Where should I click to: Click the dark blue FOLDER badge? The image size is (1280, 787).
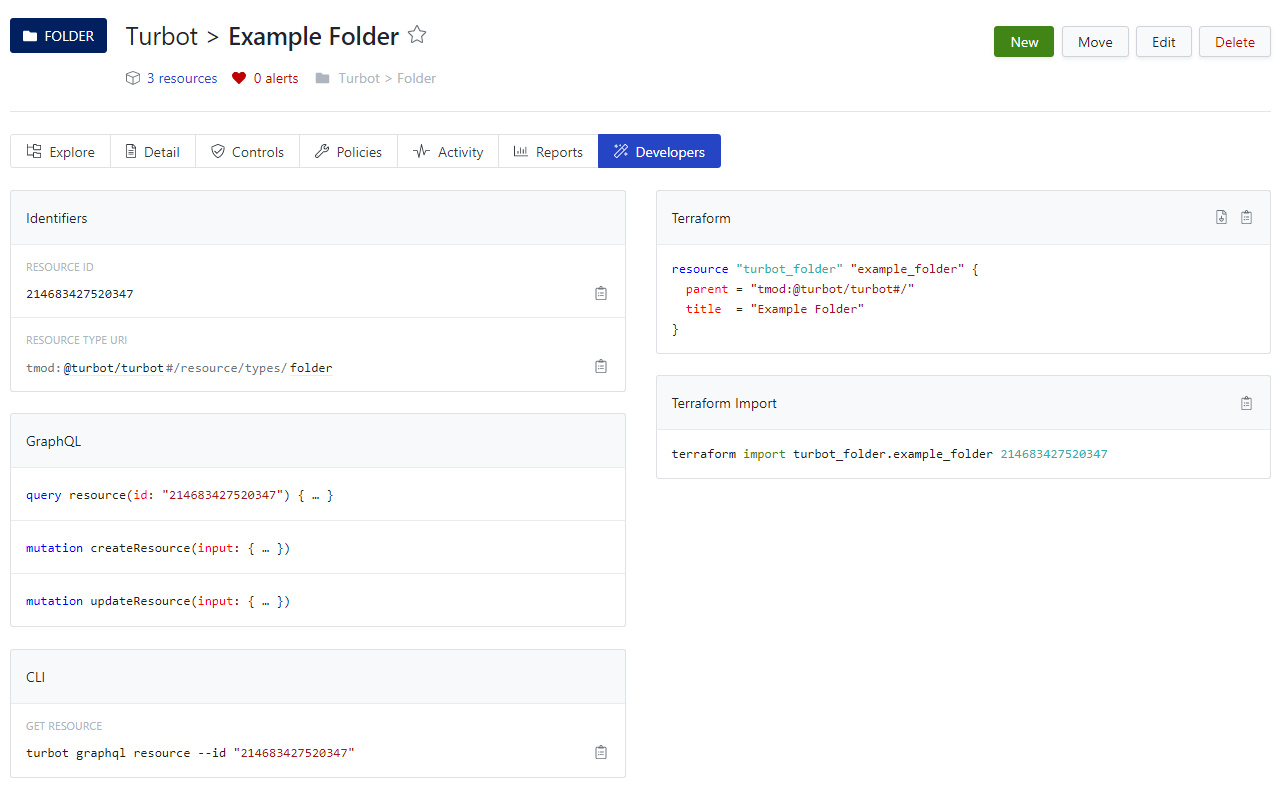tap(58, 34)
